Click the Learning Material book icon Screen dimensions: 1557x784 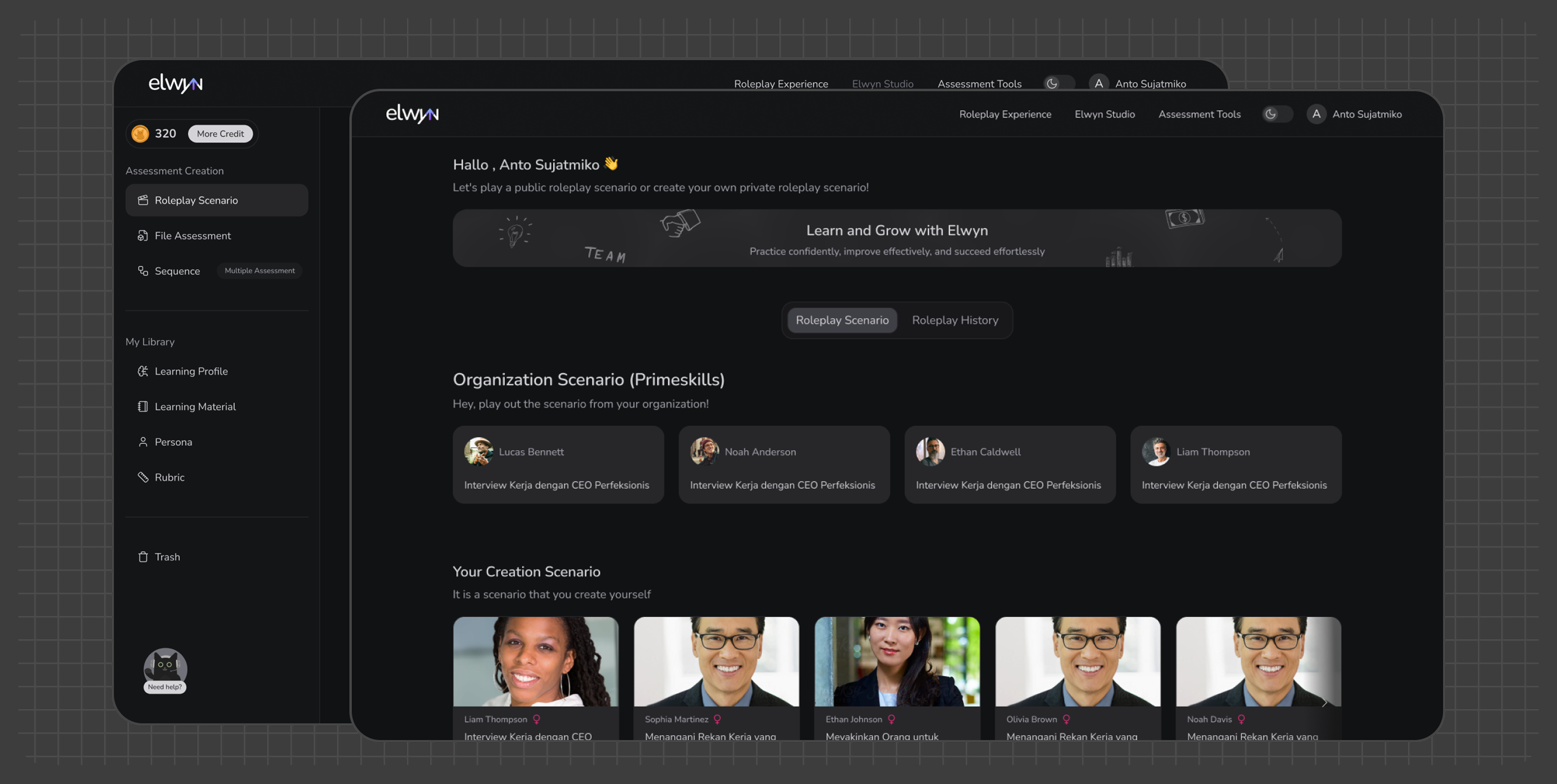(143, 406)
